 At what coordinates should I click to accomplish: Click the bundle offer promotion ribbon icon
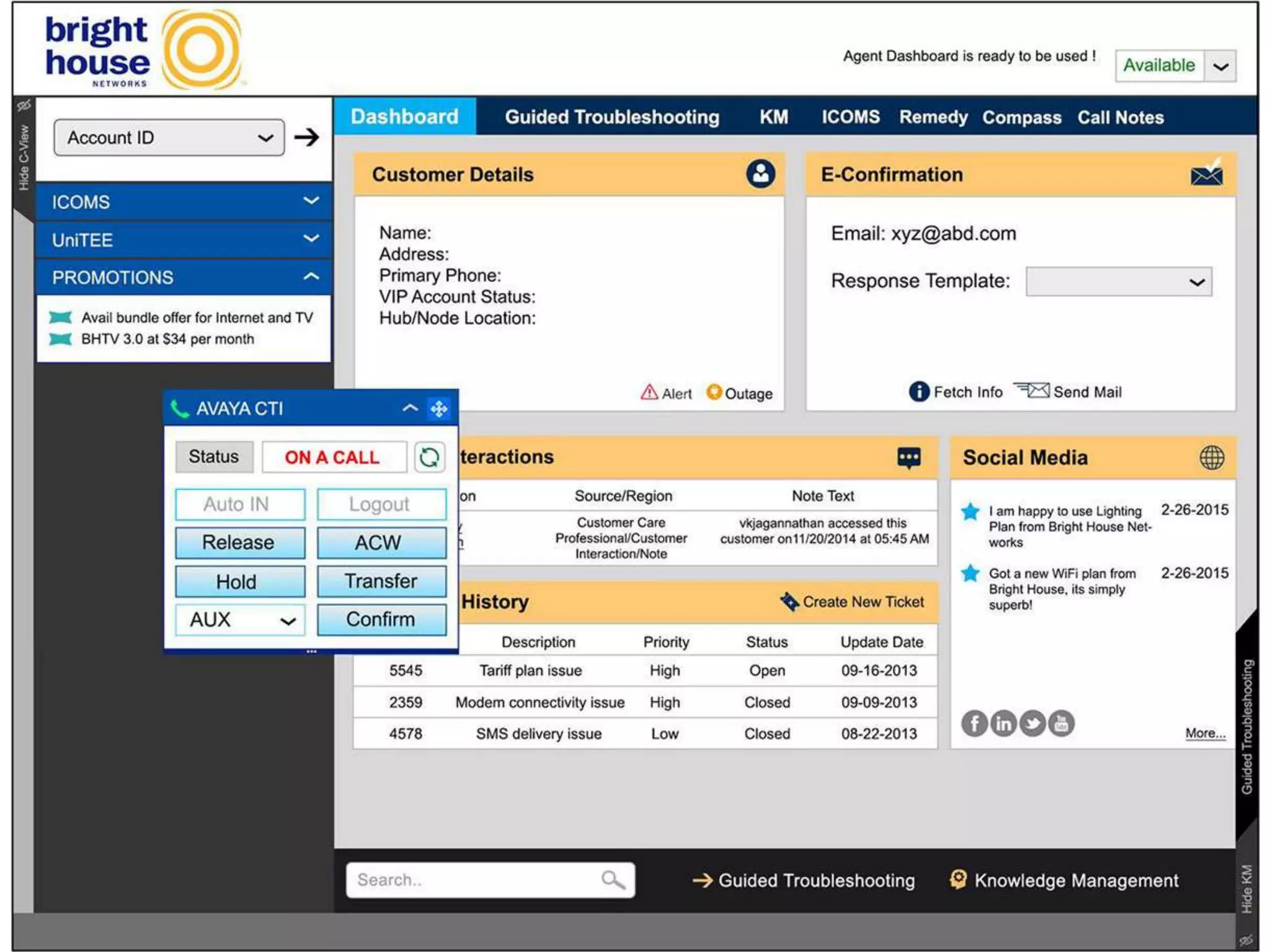(60, 317)
